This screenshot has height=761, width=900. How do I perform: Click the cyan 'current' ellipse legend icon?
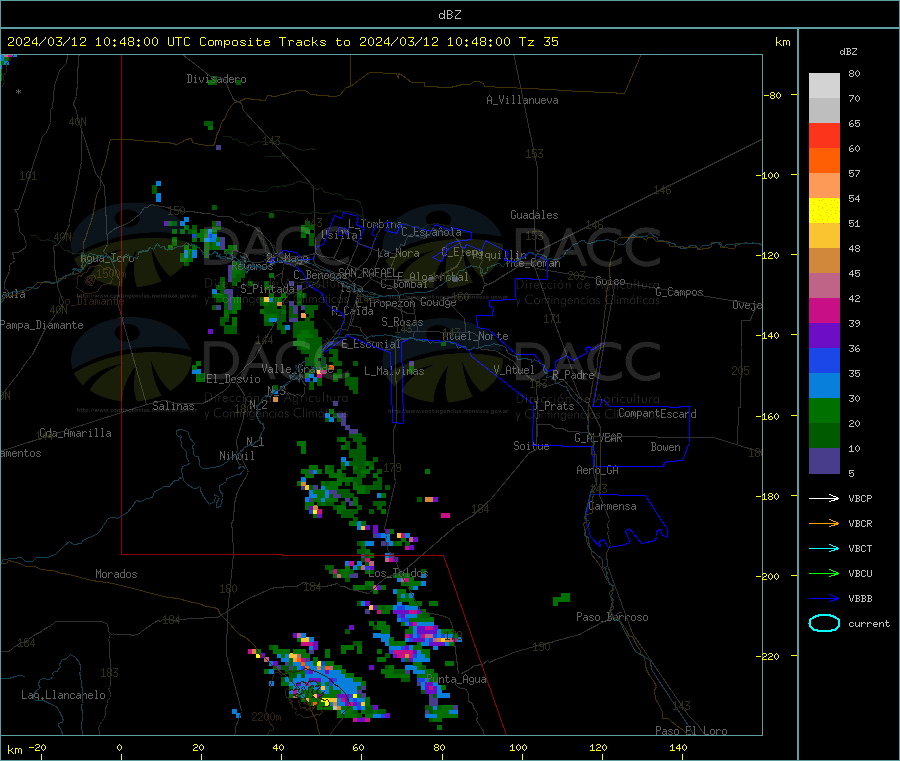pyautogui.click(x=824, y=623)
